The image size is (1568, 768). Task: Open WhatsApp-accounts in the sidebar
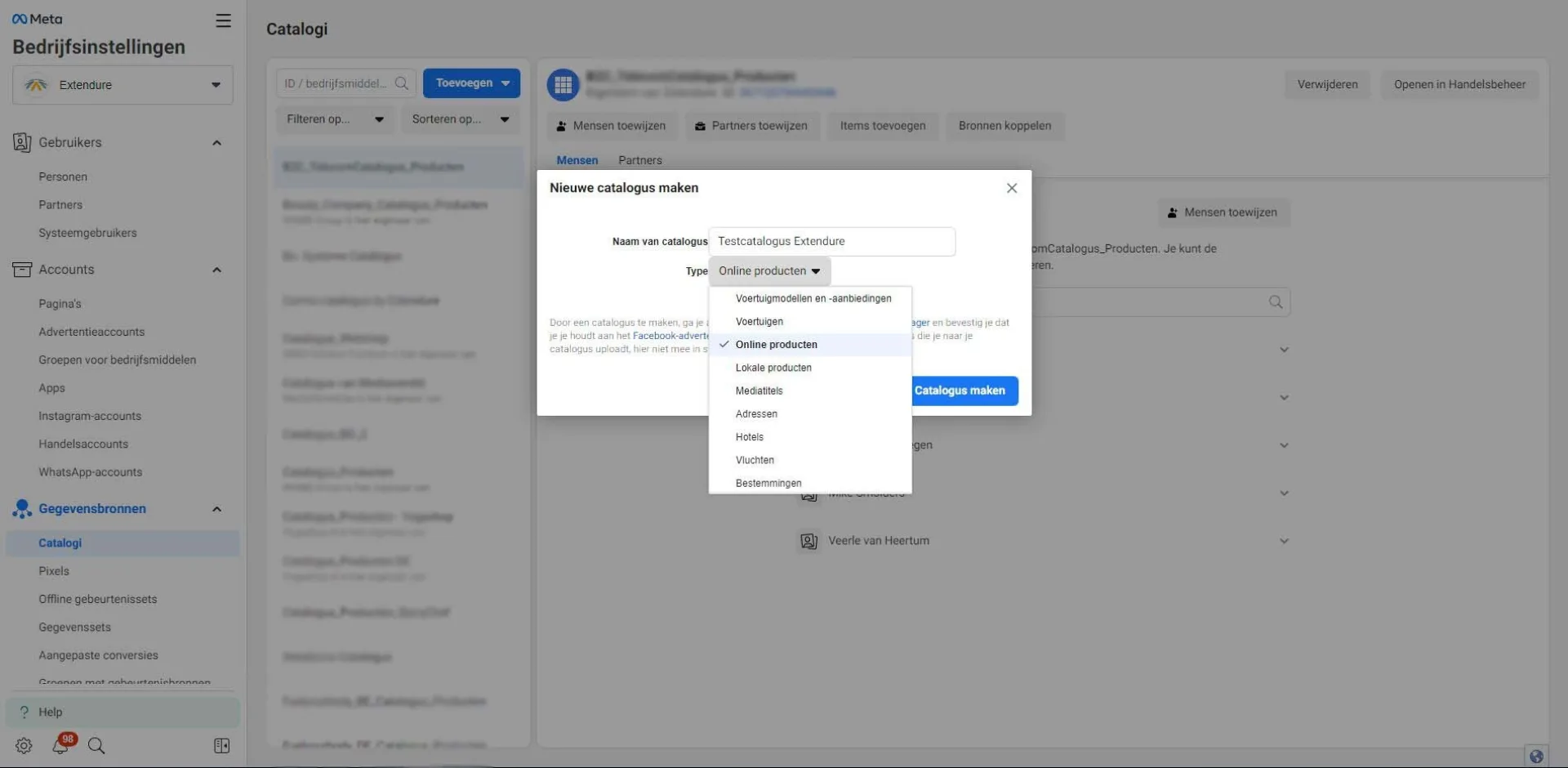(90, 472)
